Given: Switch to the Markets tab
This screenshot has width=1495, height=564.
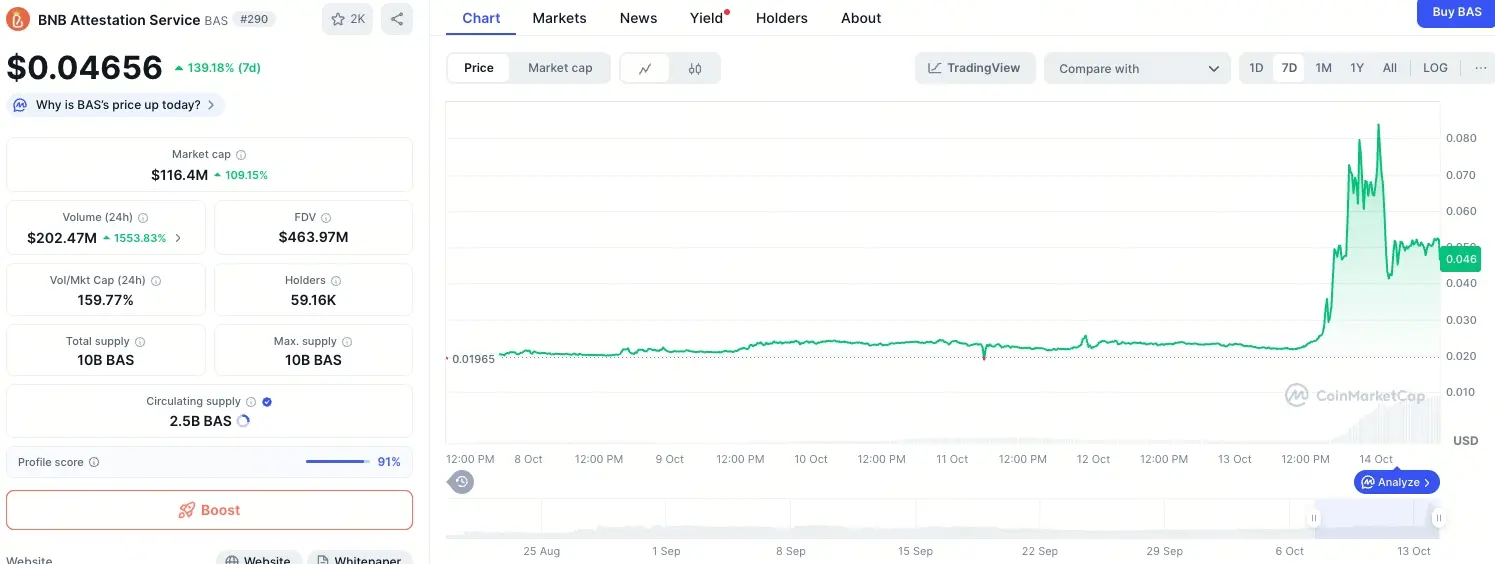Looking at the screenshot, I should tap(559, 18).
